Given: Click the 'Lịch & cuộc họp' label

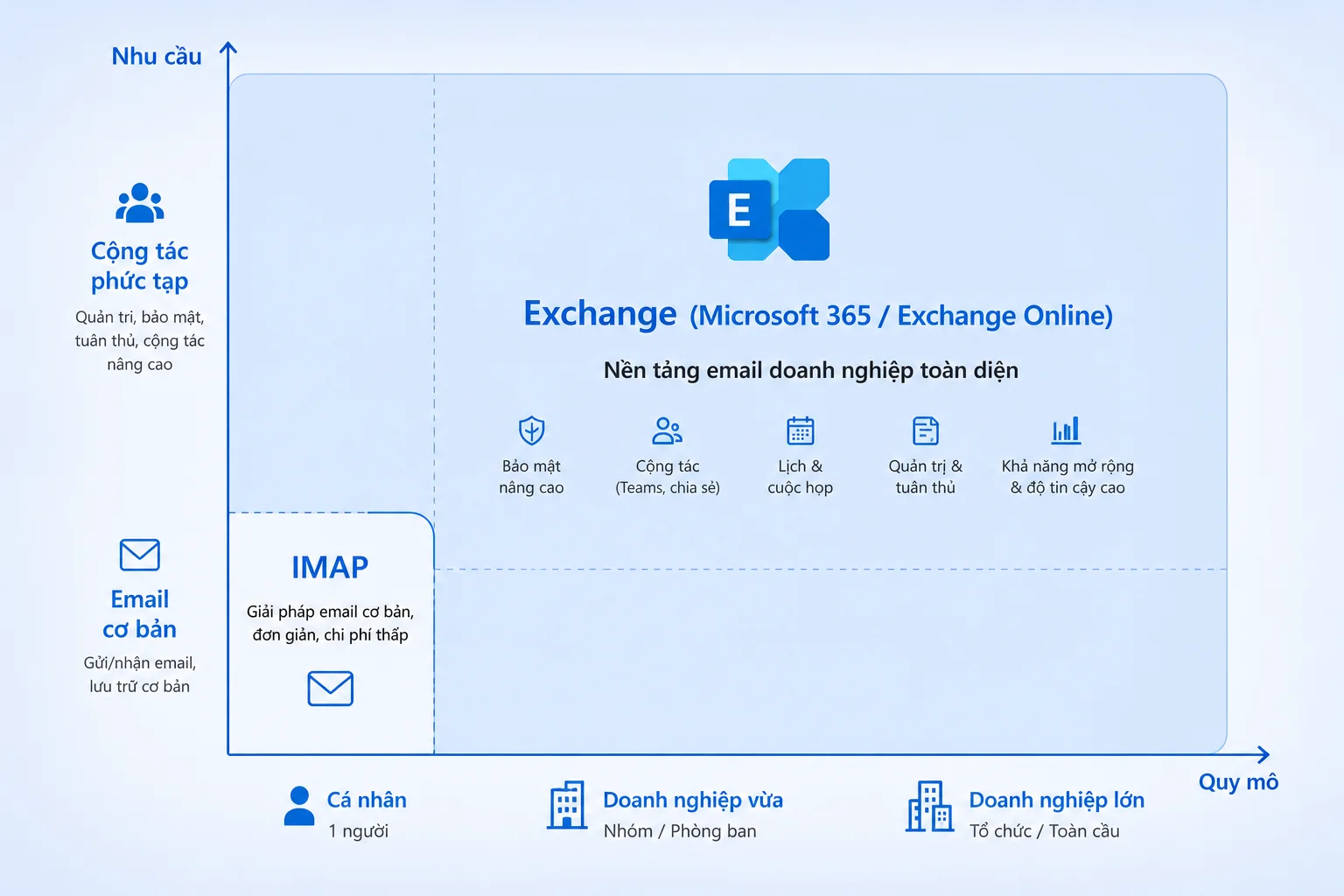Looking at the screenshot, I should (801, 477).
